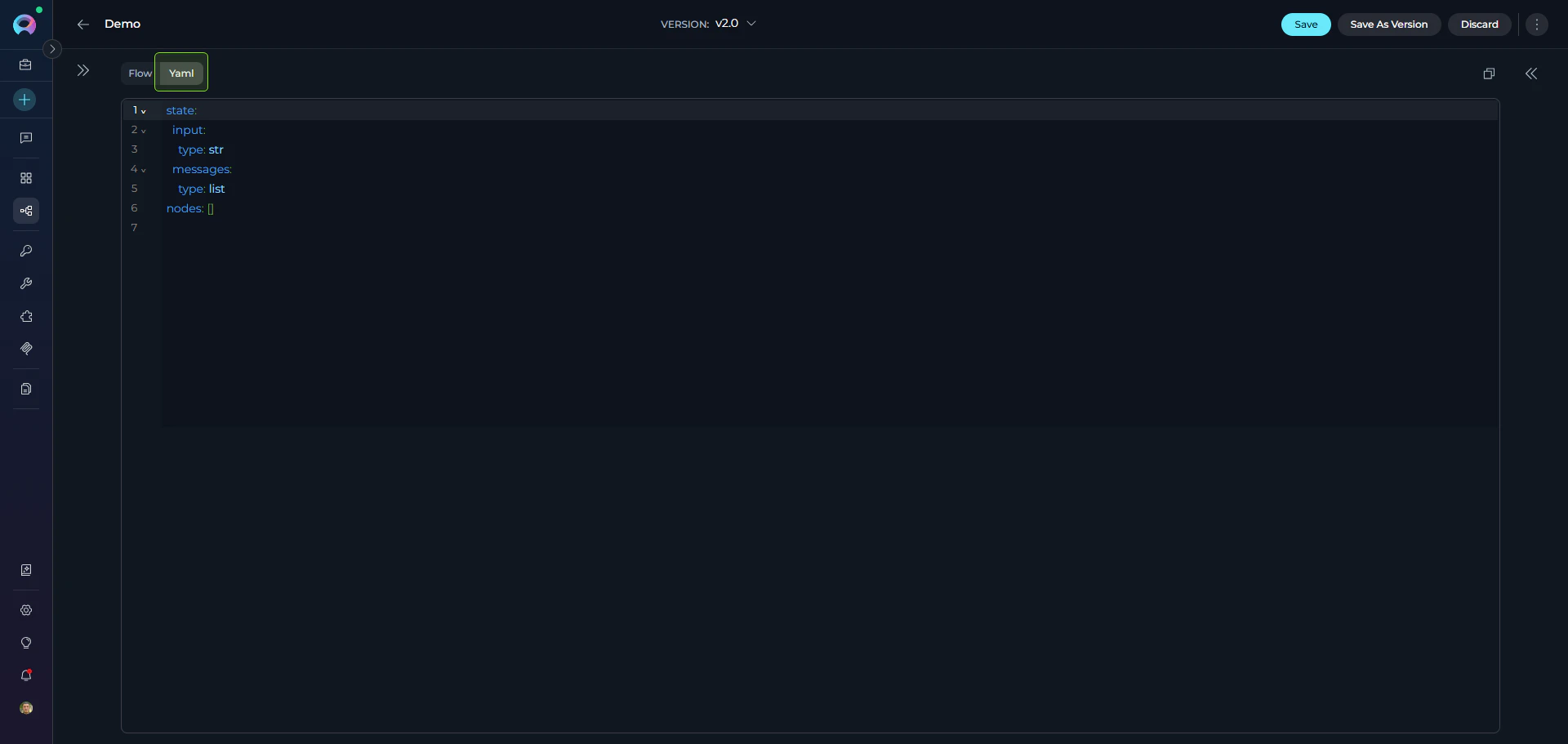
Task: Open the wrench tools icon
Action: tap(25, 283)
